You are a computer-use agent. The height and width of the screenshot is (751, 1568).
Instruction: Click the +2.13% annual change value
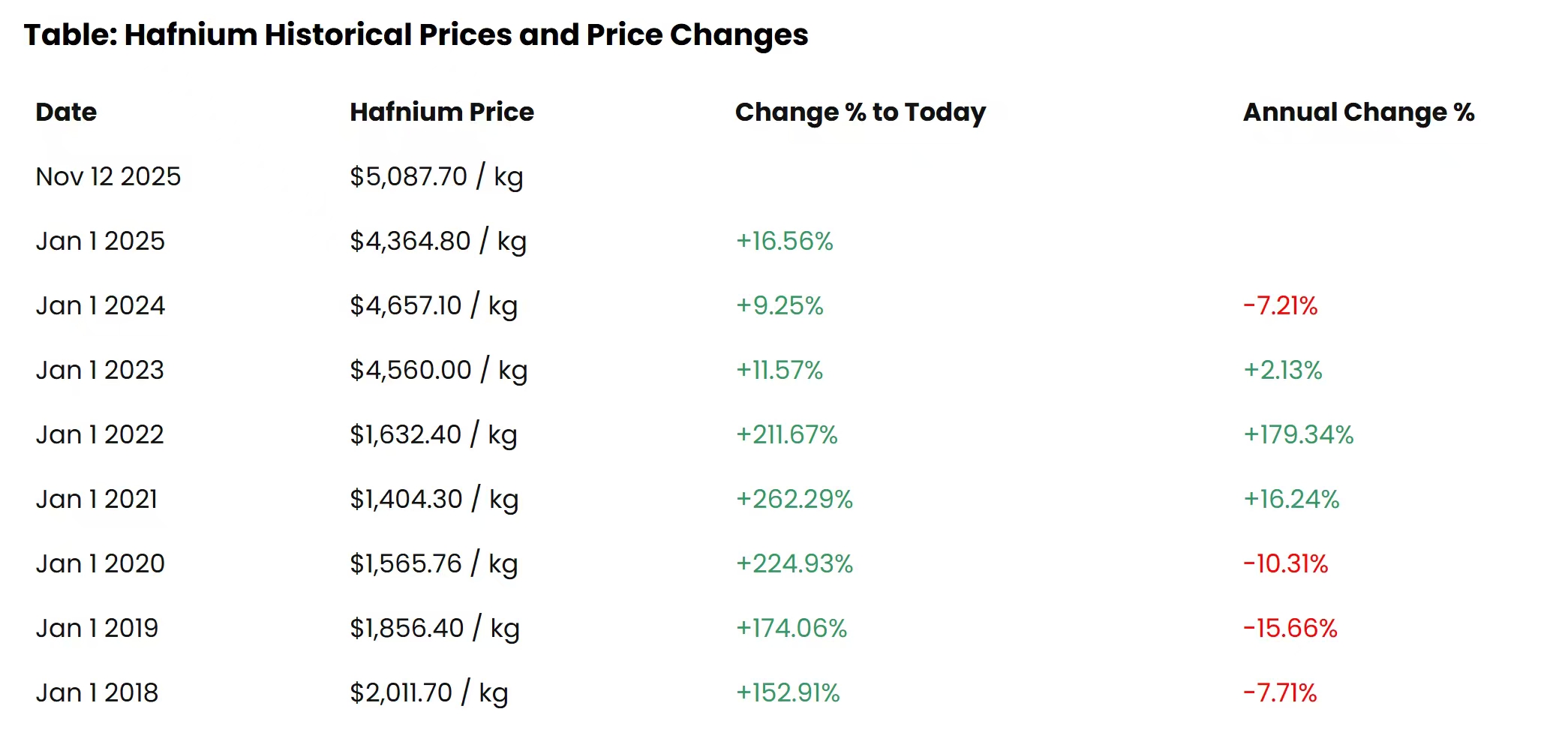pos(1282,371)
